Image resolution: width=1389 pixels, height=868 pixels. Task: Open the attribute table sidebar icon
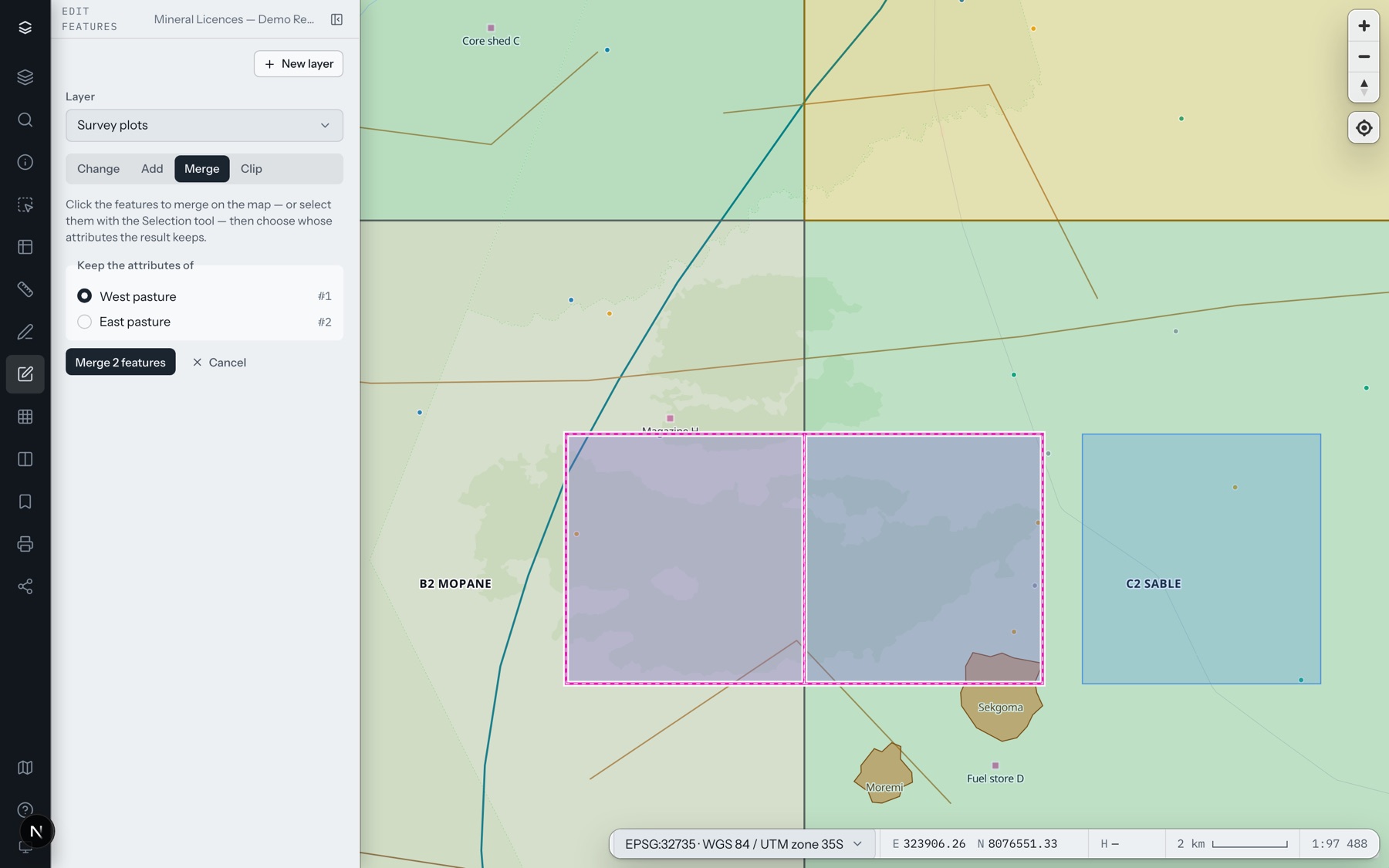[25, 247]
